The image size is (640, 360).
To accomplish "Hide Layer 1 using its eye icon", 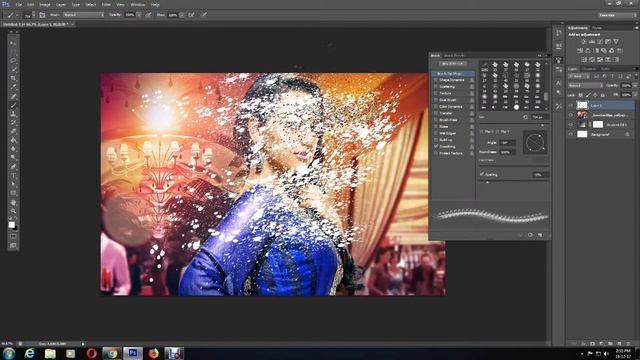I will [571, 105].
